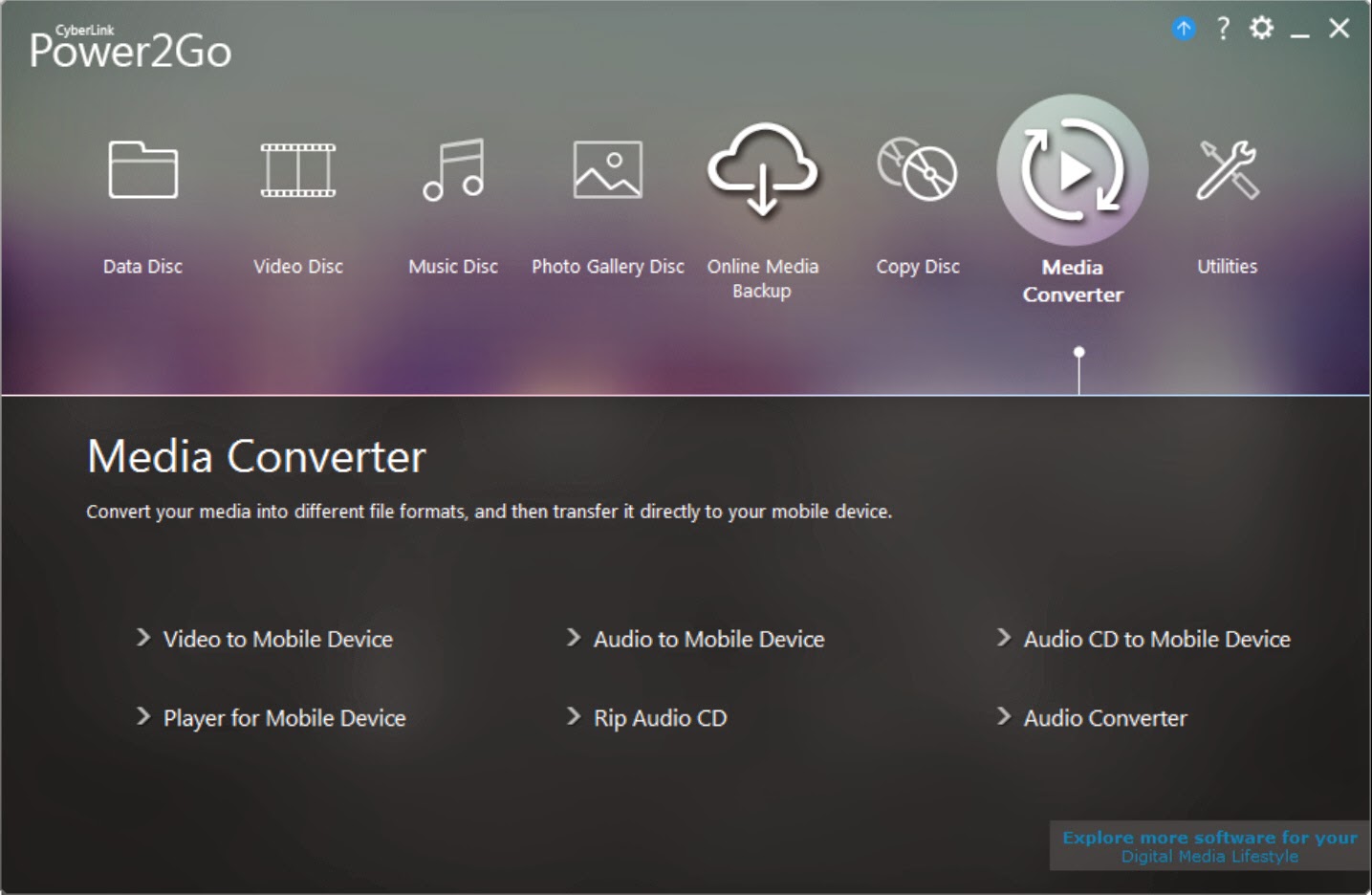Click the Media Converter heading
Image resolution: width=1372 pixels, height=895 pixels.
(x=256, y=456)
